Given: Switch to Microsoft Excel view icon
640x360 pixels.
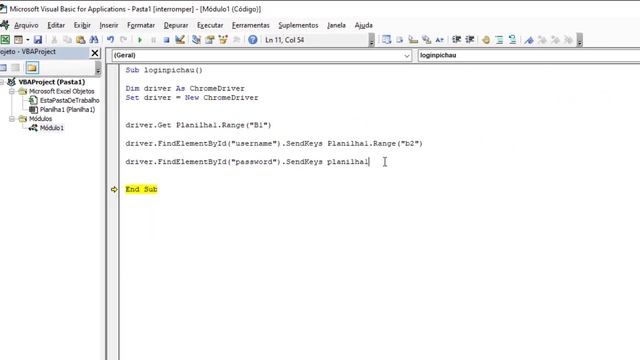Looking at the screenshot, I should (x=5, y=40).
